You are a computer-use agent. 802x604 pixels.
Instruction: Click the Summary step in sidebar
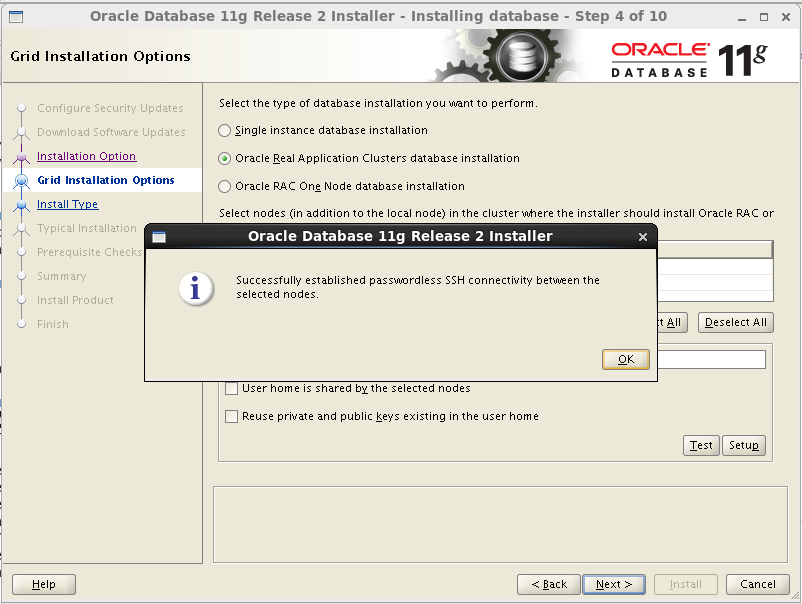pos(61,276)
